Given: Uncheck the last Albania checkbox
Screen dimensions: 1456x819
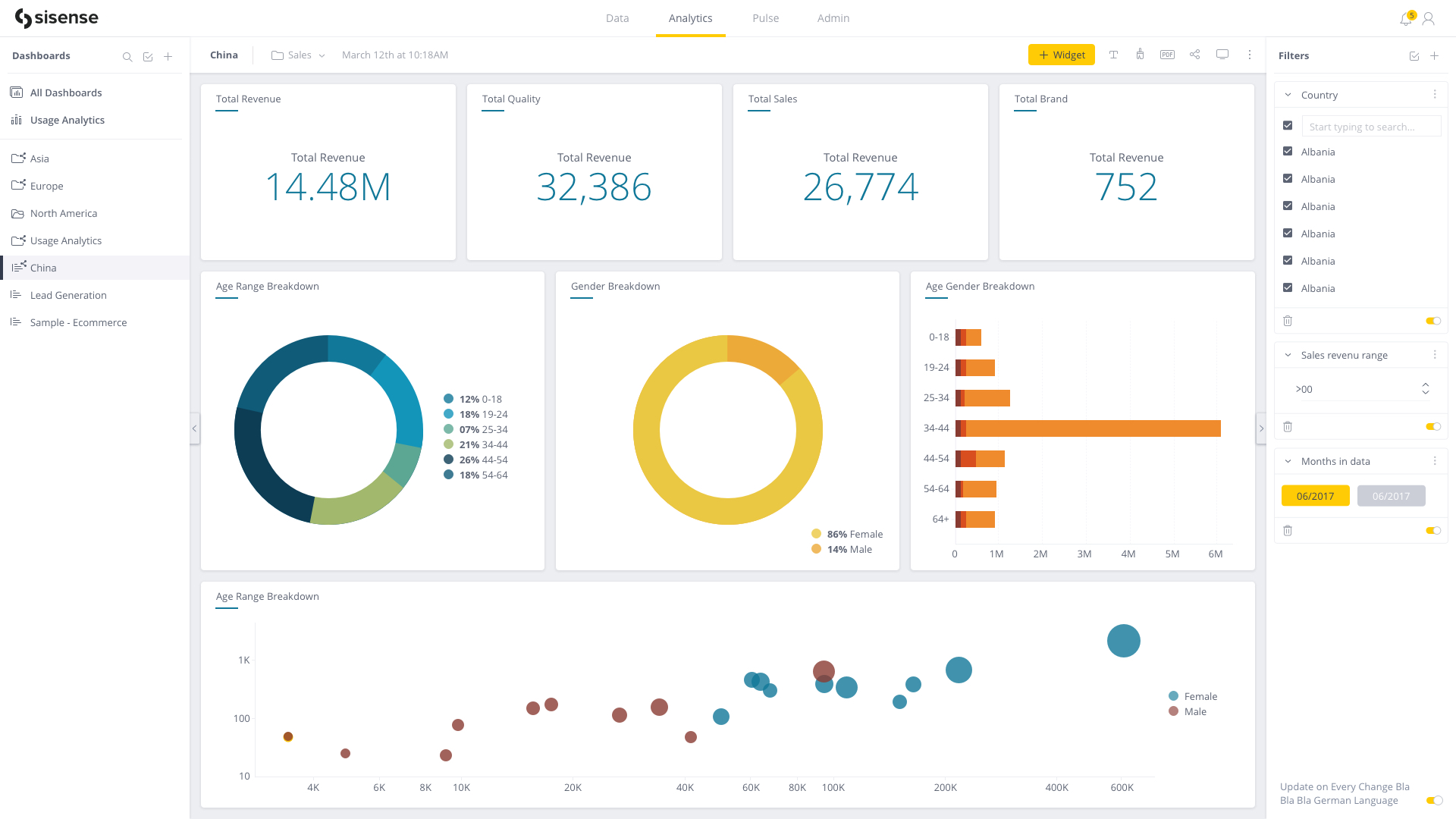Looking at the screenshot, I should point(1288,288).
